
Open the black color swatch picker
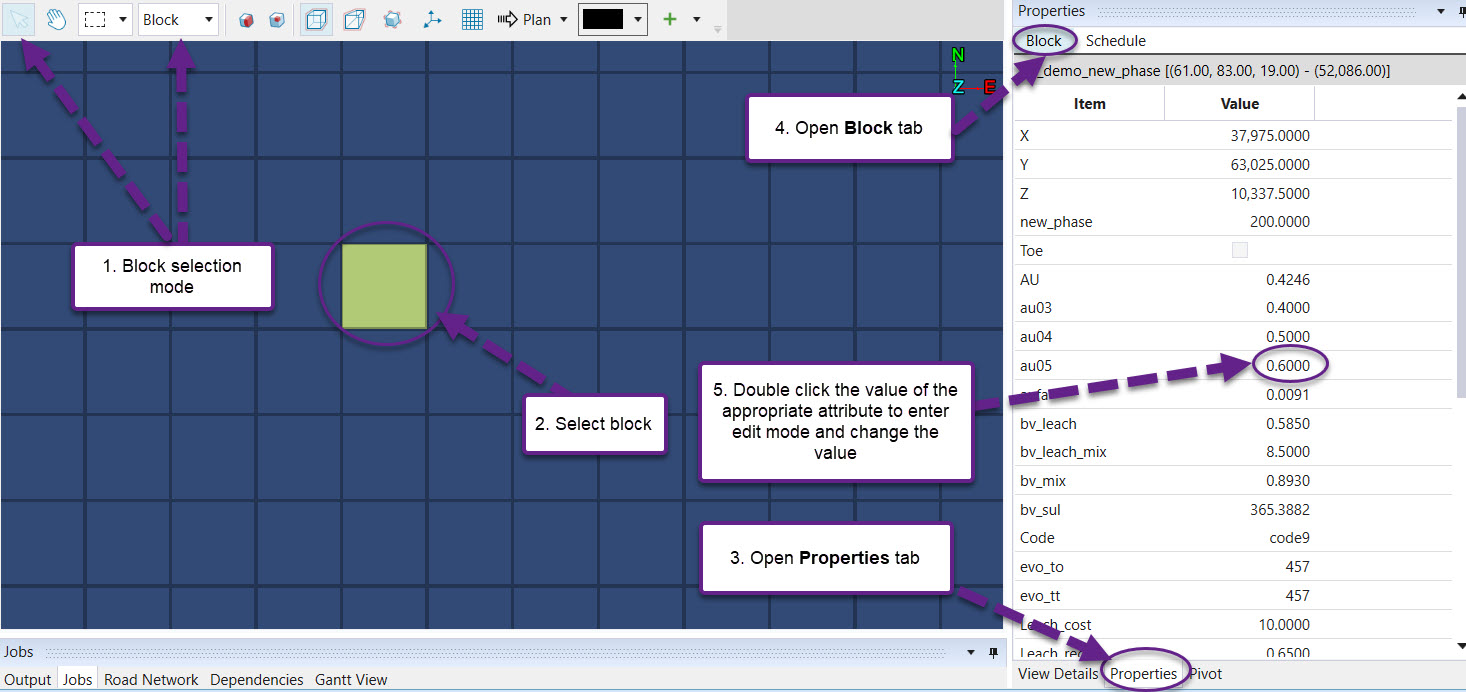(x=602, y=19)
